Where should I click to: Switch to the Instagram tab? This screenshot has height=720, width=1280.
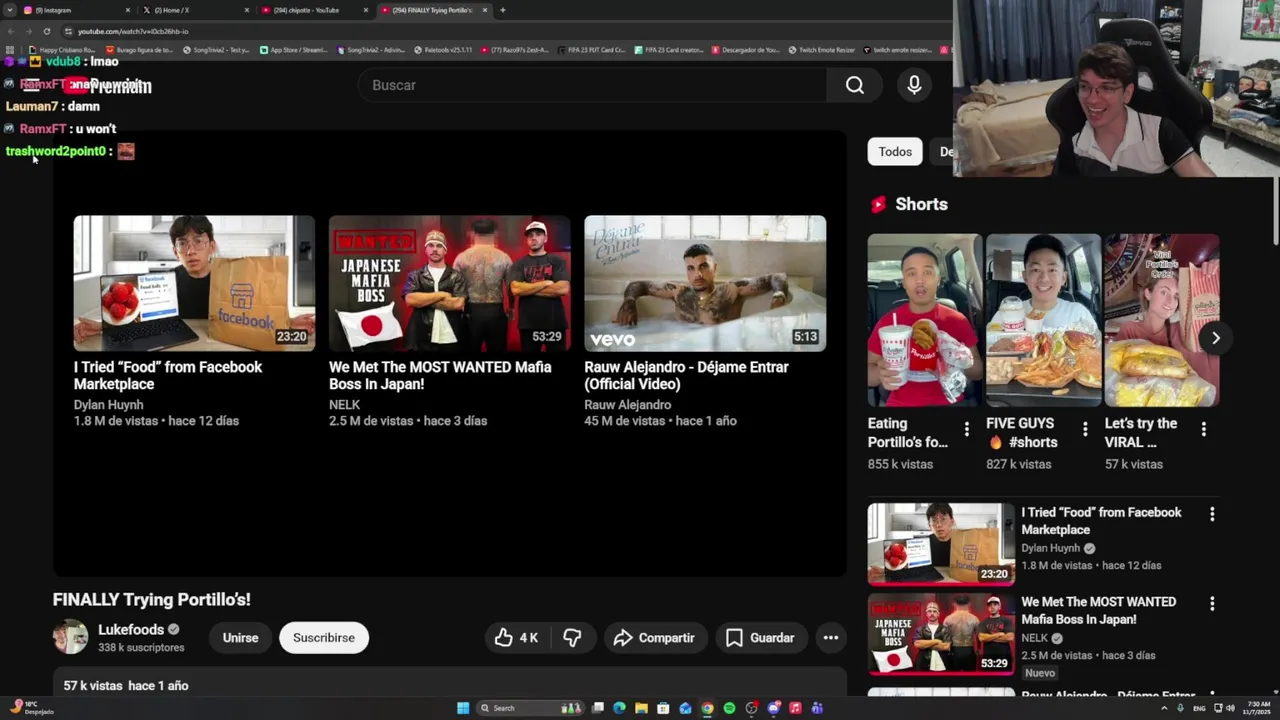pyautogui.click(x=78, y=10)
